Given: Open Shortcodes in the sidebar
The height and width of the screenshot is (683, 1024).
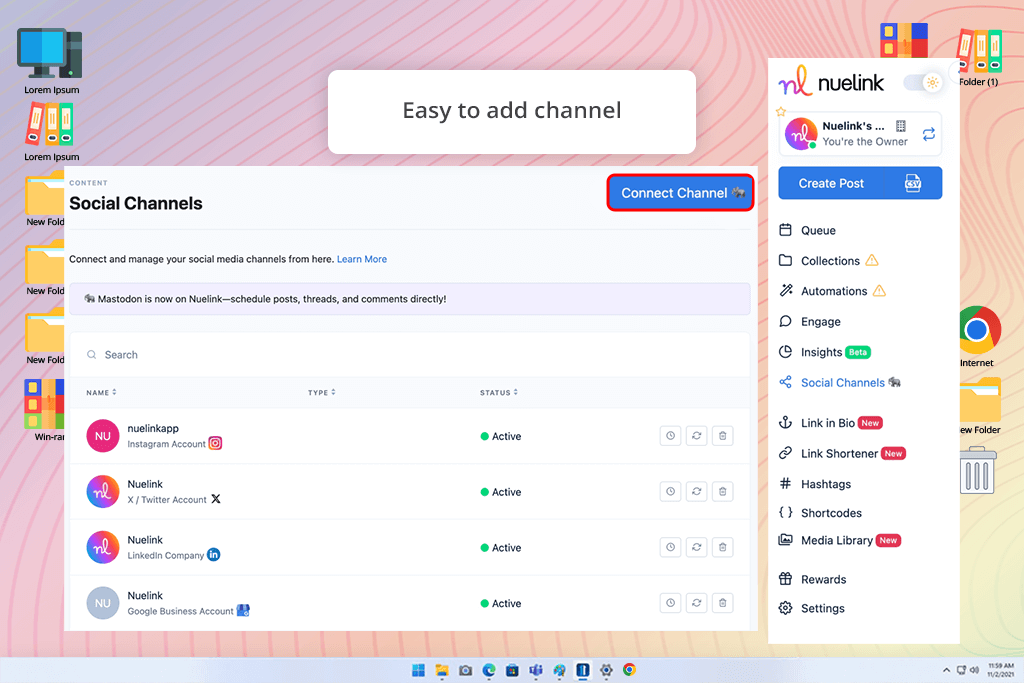Looking at the screenshot, I should coord(820,513).
